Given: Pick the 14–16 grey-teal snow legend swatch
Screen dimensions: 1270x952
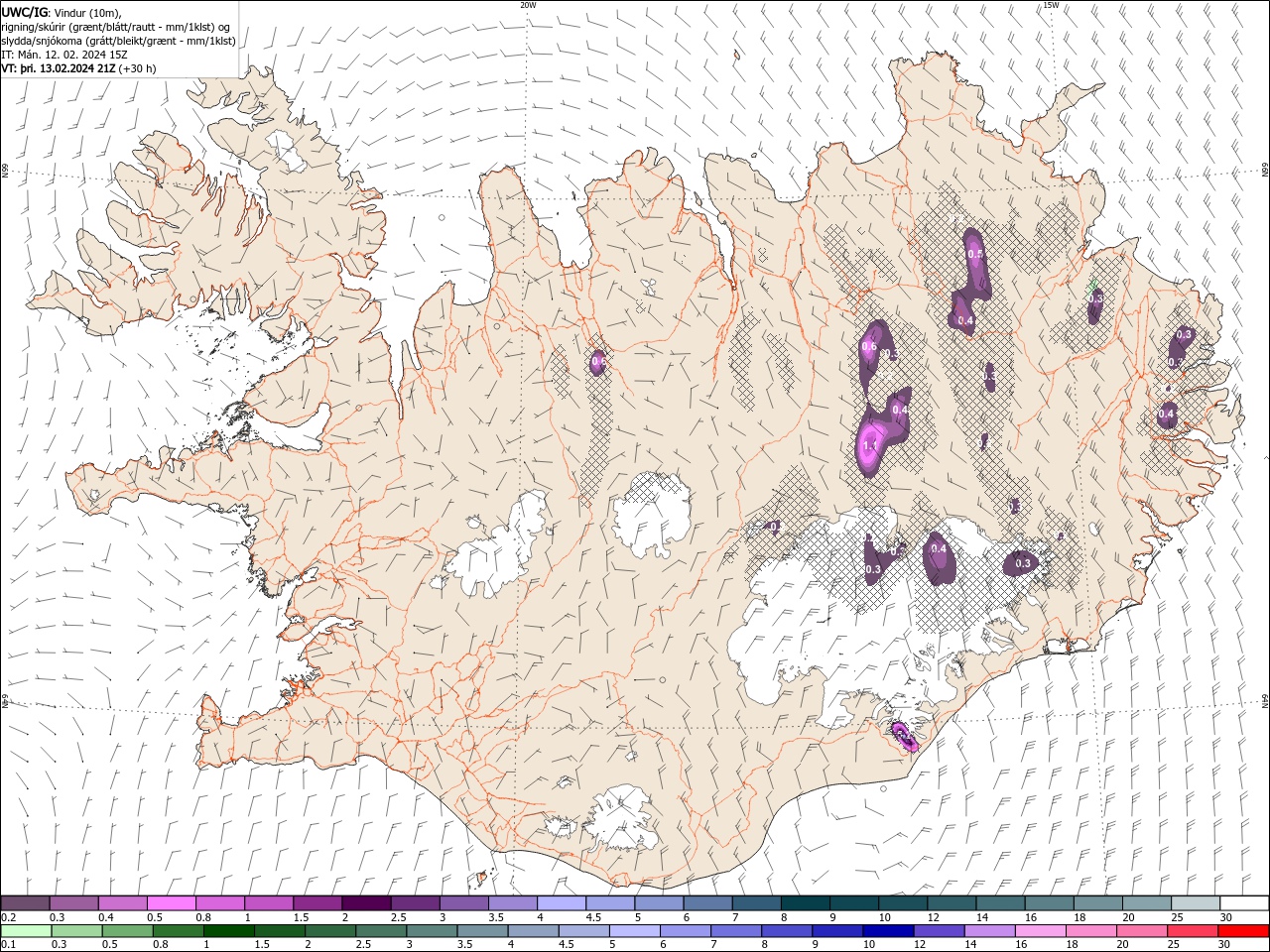Looking at the screenshot, I should pos(1000,903).
